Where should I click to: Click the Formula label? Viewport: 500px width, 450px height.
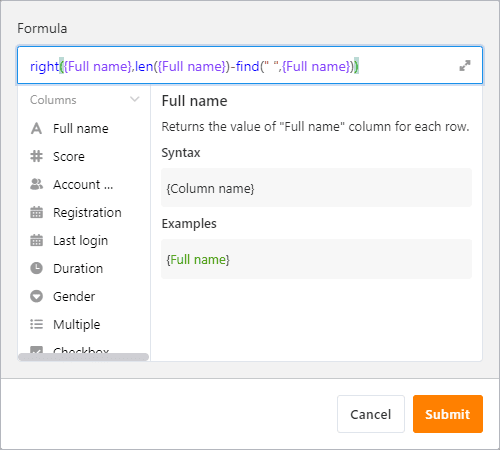(42, 29)
